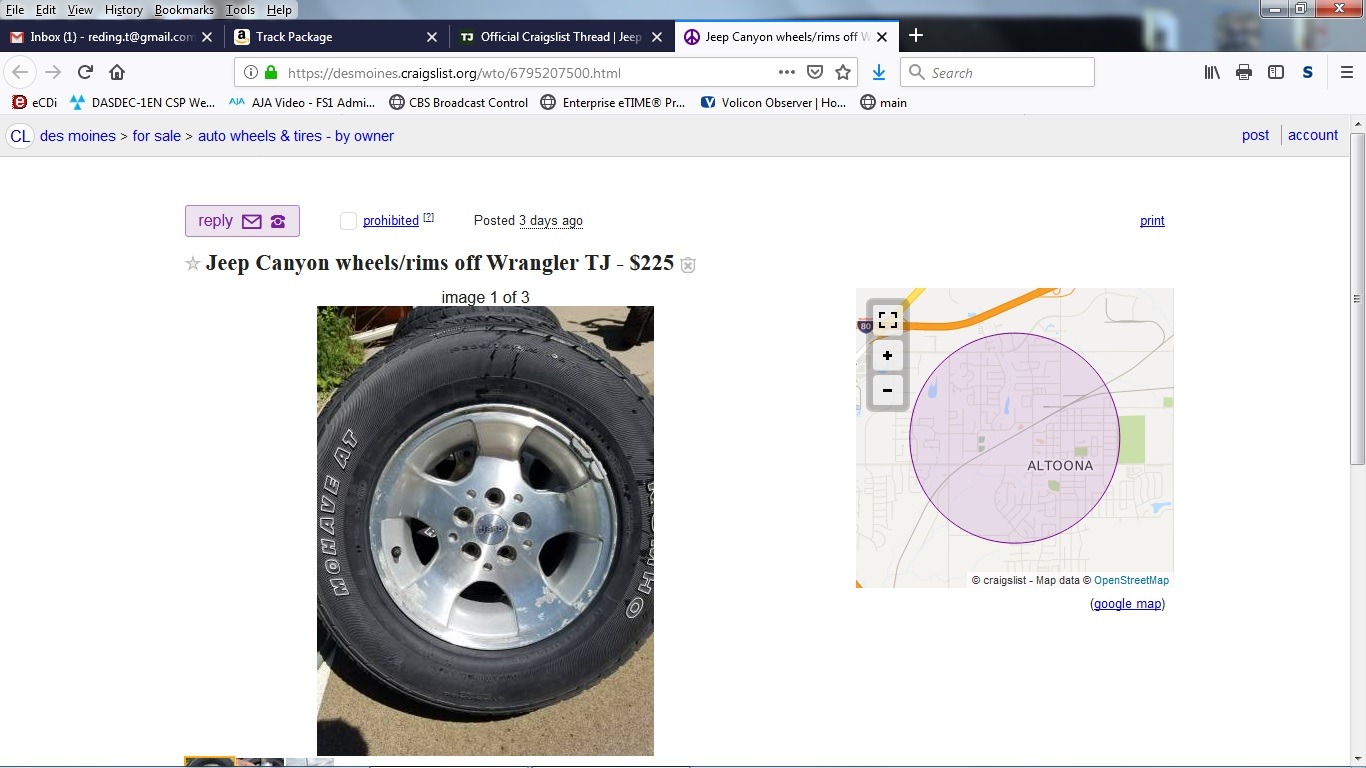Open the Bookmarks menu
The image size is (1366, 768).
click(184, 10)
